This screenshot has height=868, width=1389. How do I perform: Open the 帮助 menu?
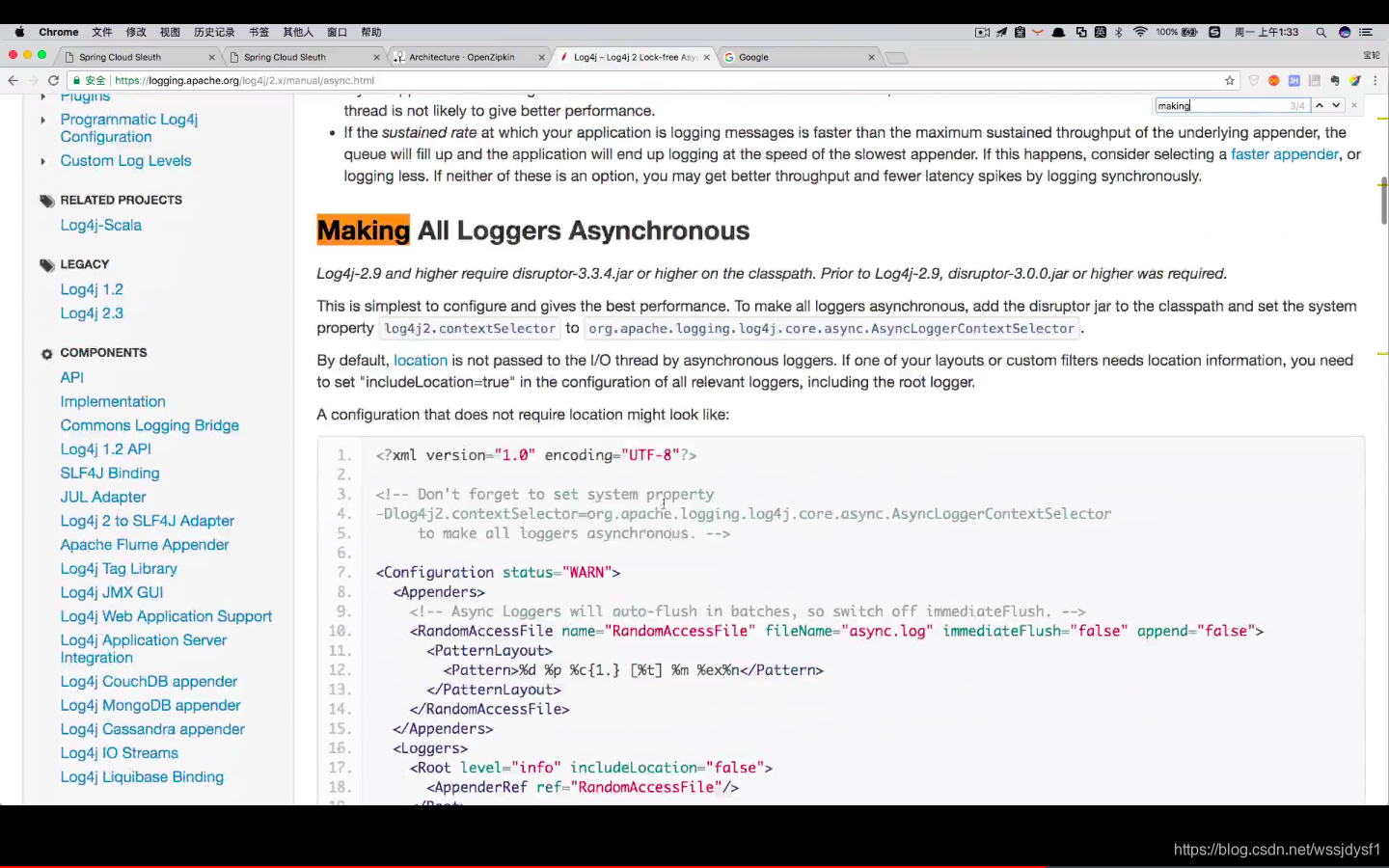[x=371, y=32]
